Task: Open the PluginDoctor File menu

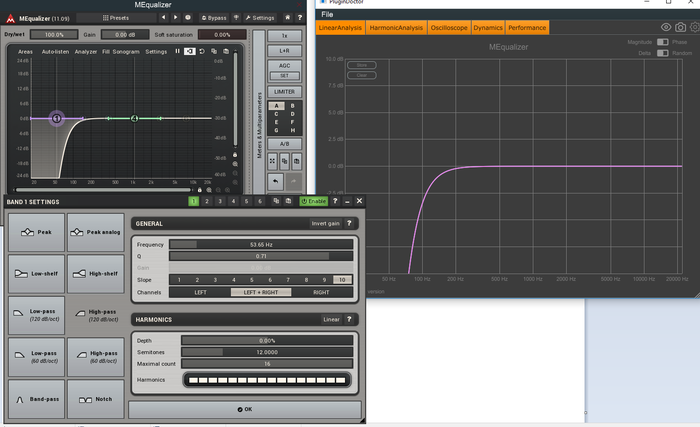Action: point(327,14)
